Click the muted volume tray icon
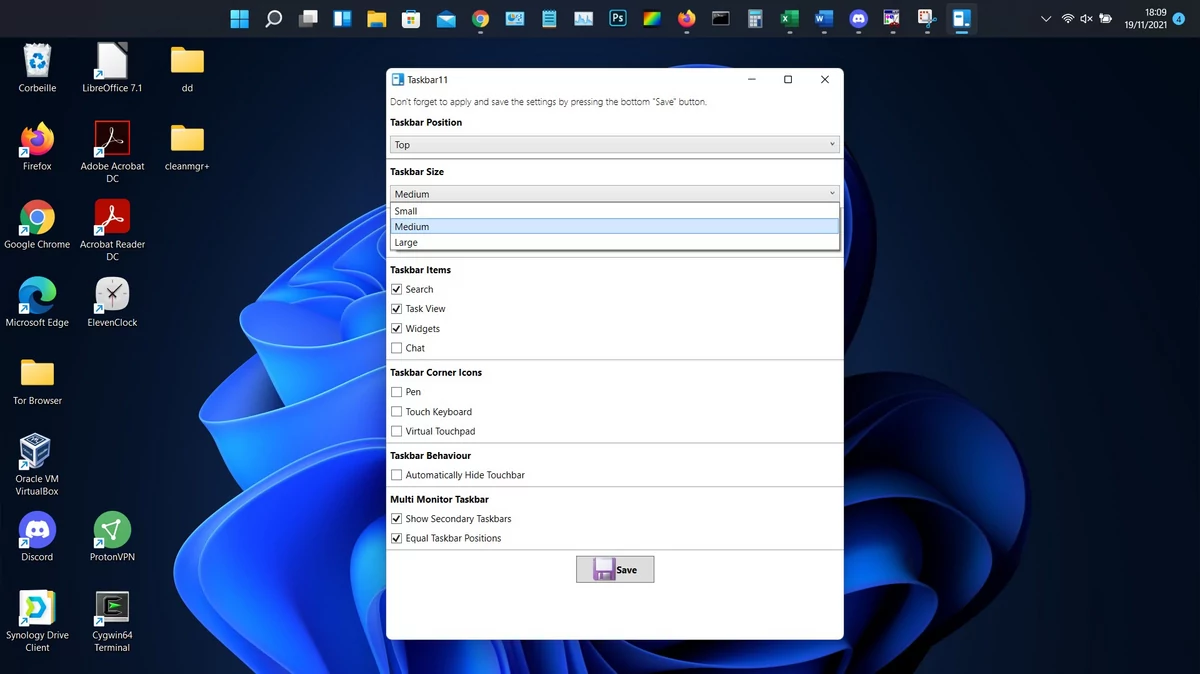 pos(1086,18)
